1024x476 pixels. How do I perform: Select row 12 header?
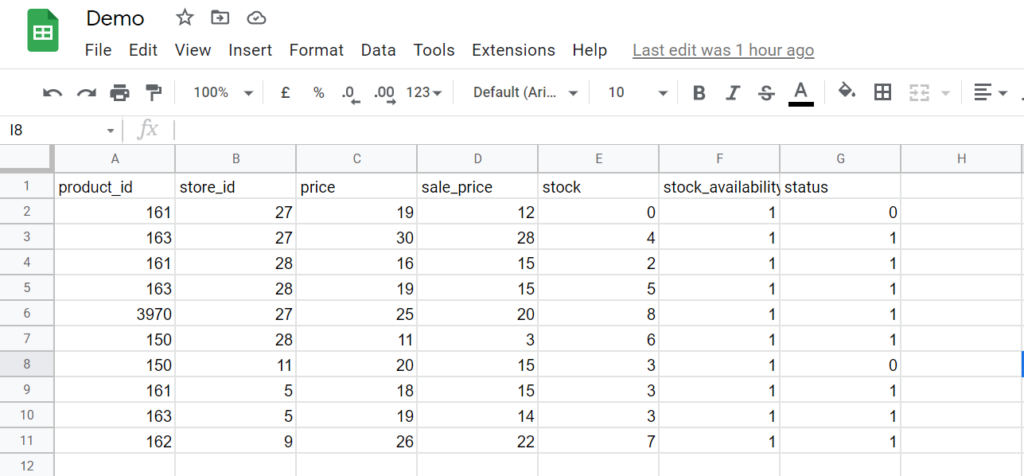(27, 466)
